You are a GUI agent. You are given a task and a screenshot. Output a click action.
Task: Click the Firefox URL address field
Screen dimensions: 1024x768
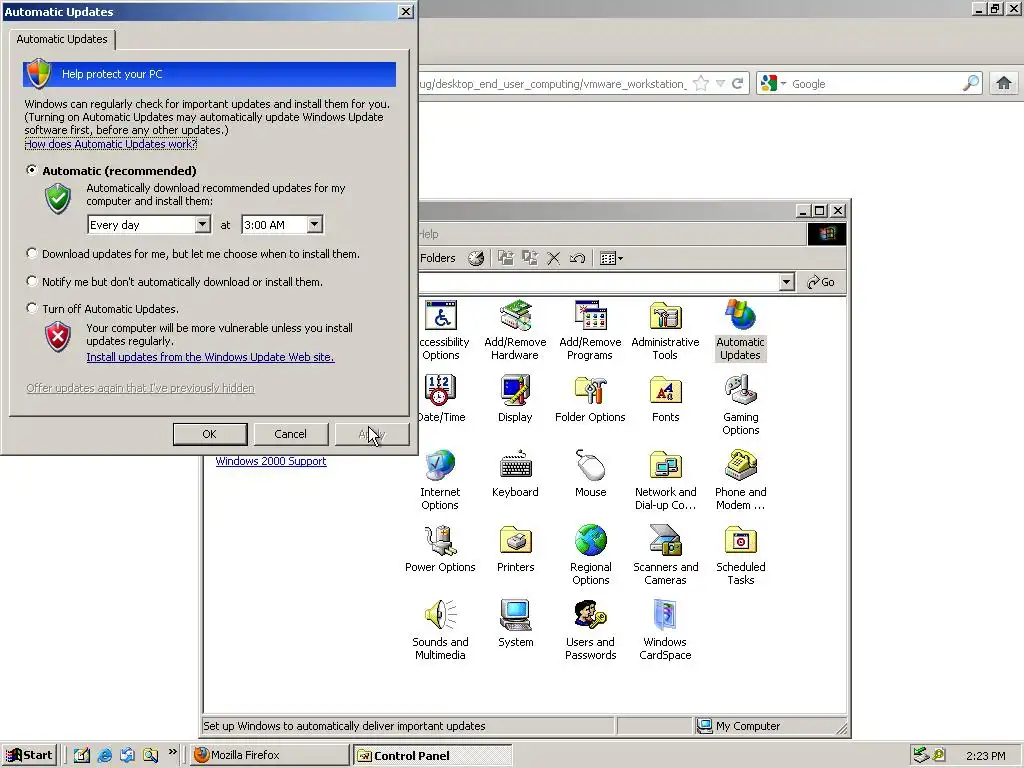[553, 84]
